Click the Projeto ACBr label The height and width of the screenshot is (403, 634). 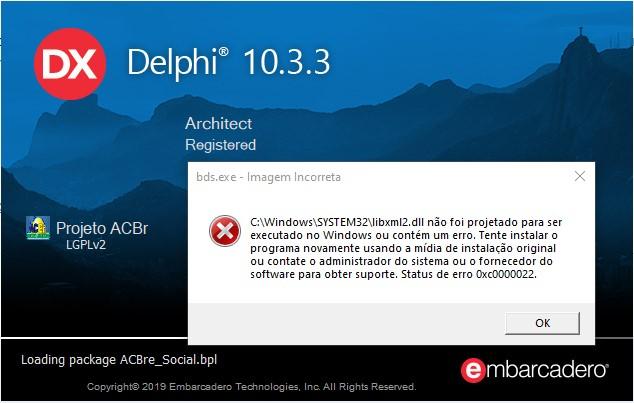(x=102, y=228)
